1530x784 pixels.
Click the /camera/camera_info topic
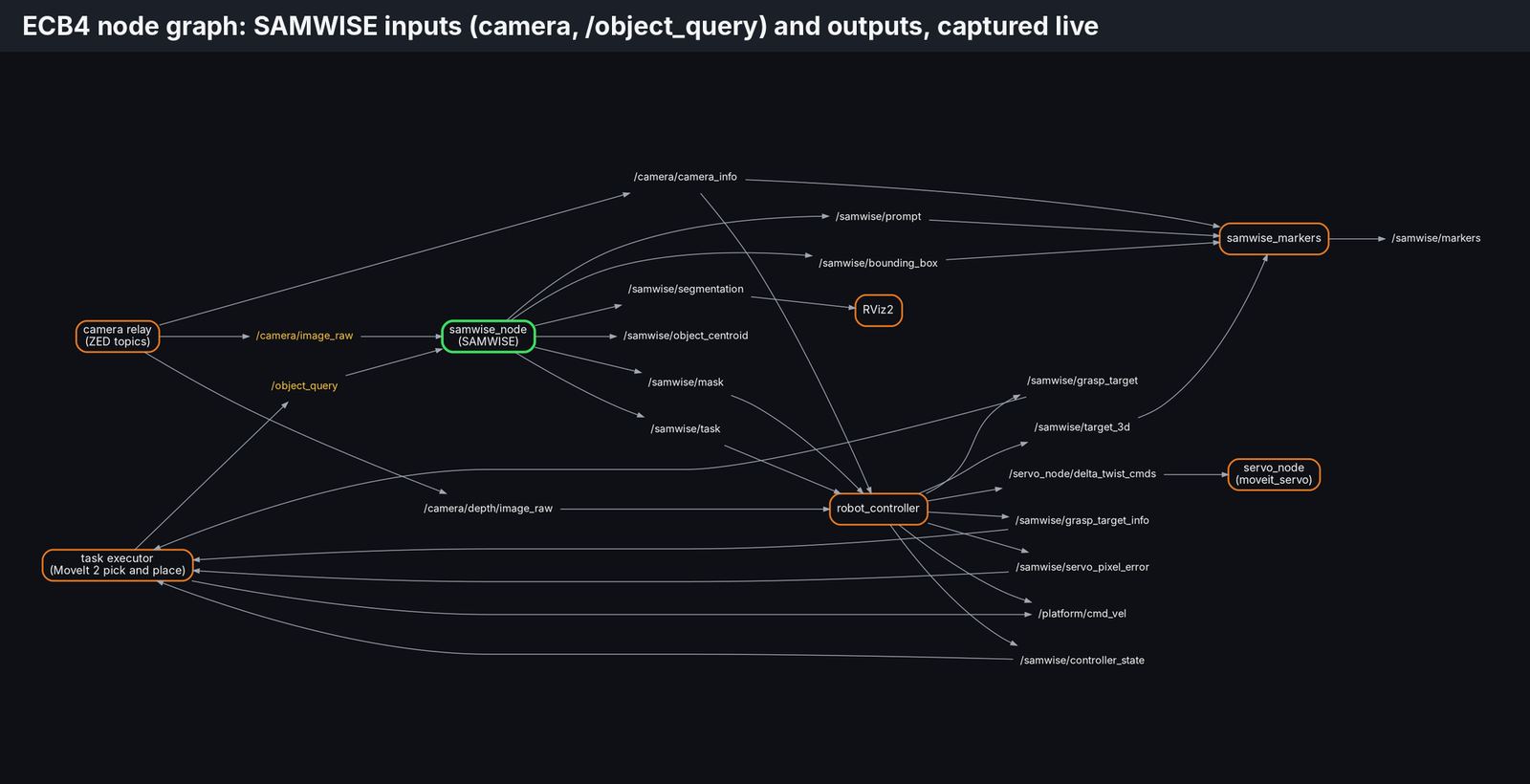pyautogui.click(x=686, y=177)
